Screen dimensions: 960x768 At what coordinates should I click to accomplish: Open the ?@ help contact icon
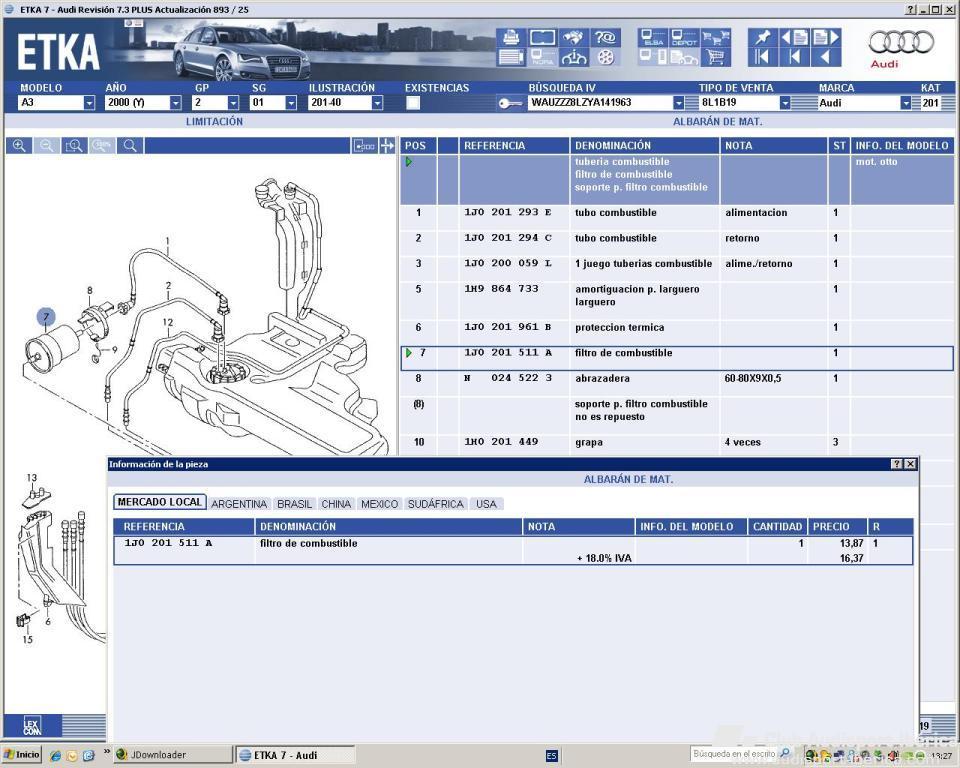605,37
